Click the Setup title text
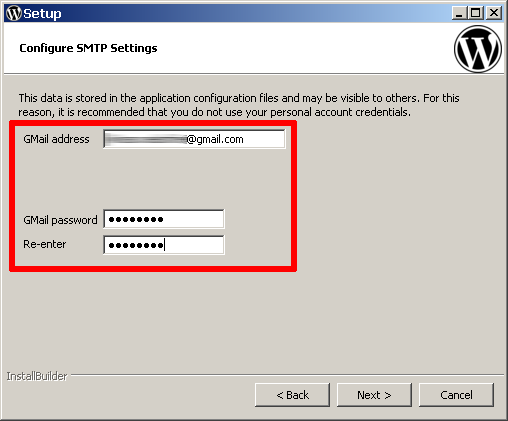The image size is (508, 421). [x=42, y=14]
